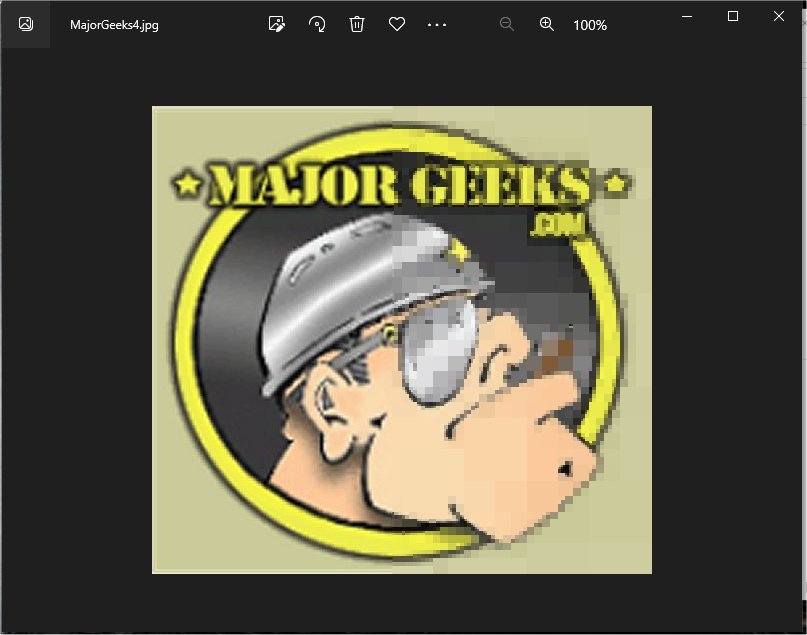Close the Photos window
This screenshot has height=635, width=807.
[779, 16]
